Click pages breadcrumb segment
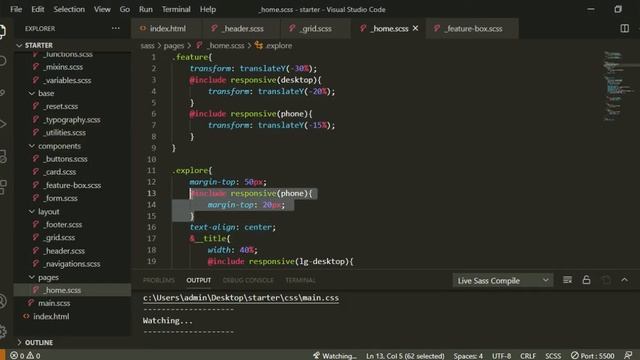The image size is (640, 360). pos(173,46)
